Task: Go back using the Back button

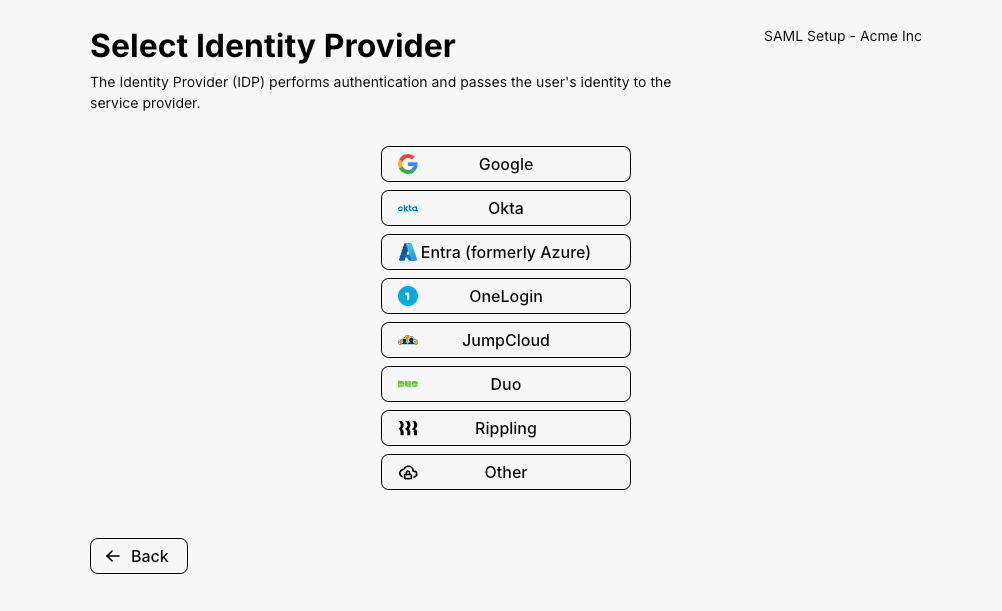Action: [x=139, y=556]
